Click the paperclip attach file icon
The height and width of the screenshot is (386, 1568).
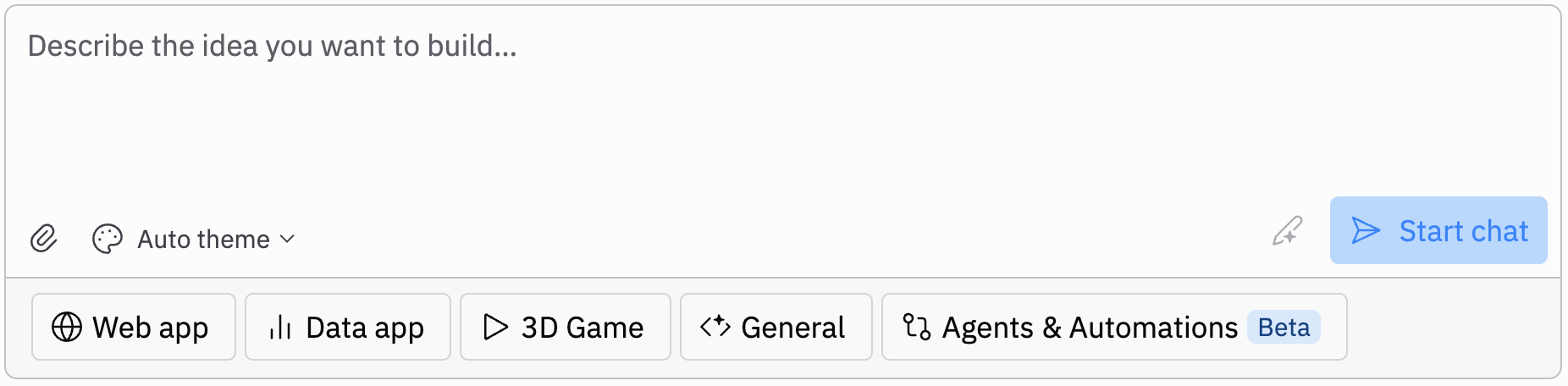(x=43, y=239)
